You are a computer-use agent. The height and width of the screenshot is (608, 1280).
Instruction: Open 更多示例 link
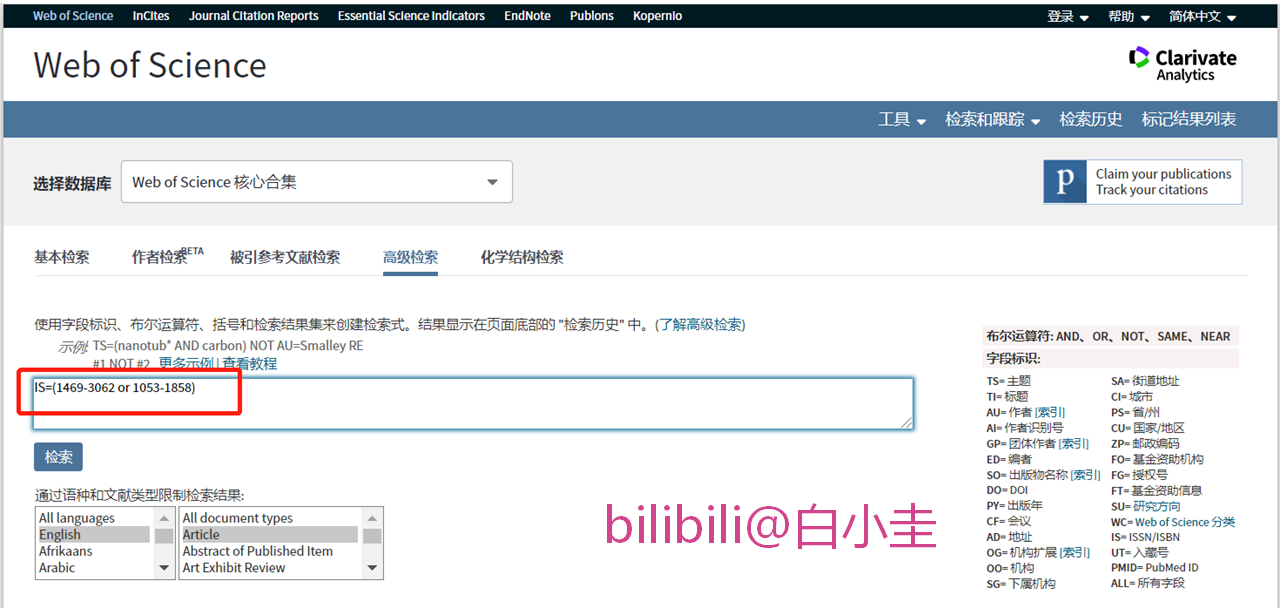(186, 364)
